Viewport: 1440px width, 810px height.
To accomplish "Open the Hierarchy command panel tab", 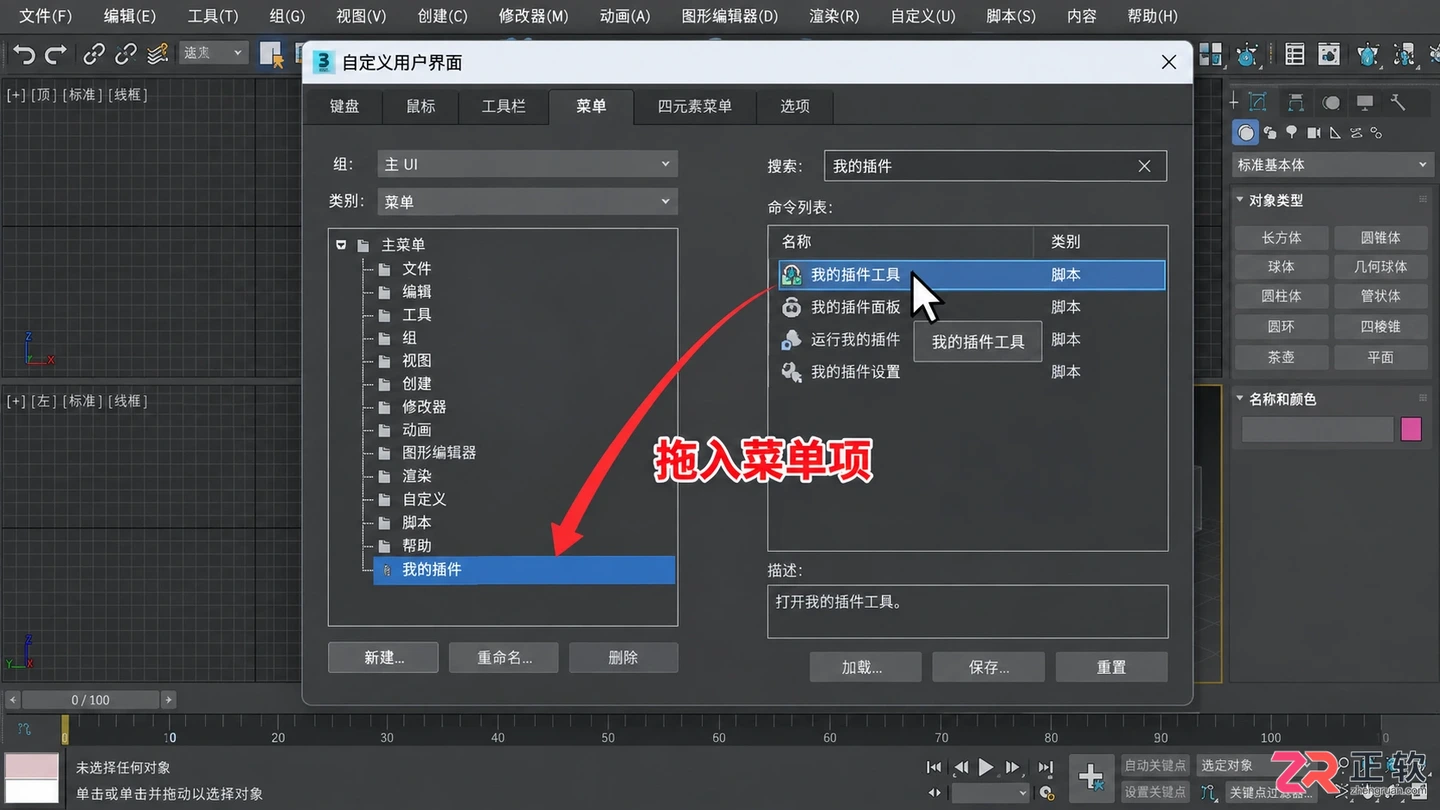I will pos(1296,102).
